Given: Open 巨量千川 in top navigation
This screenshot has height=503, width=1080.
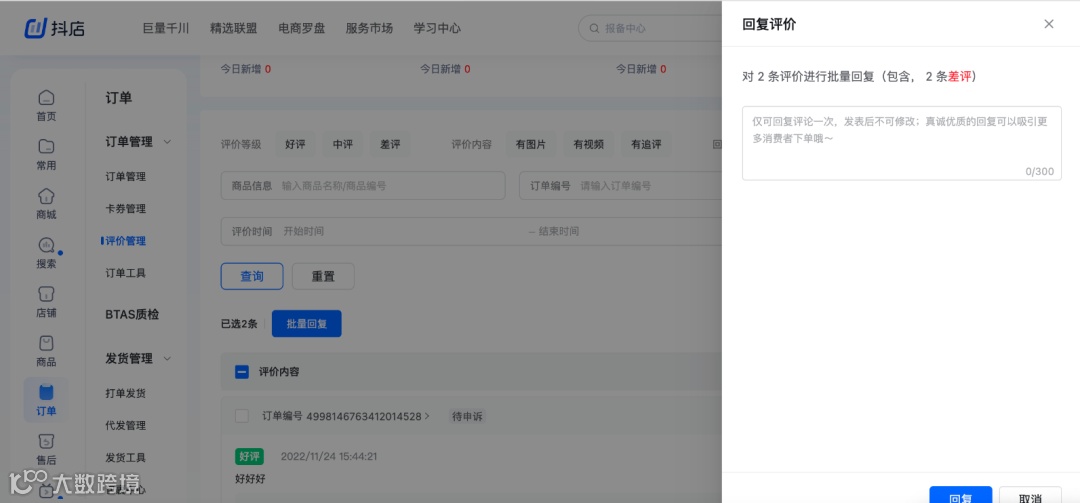Looking at the screenshot, I should (166, 28).
